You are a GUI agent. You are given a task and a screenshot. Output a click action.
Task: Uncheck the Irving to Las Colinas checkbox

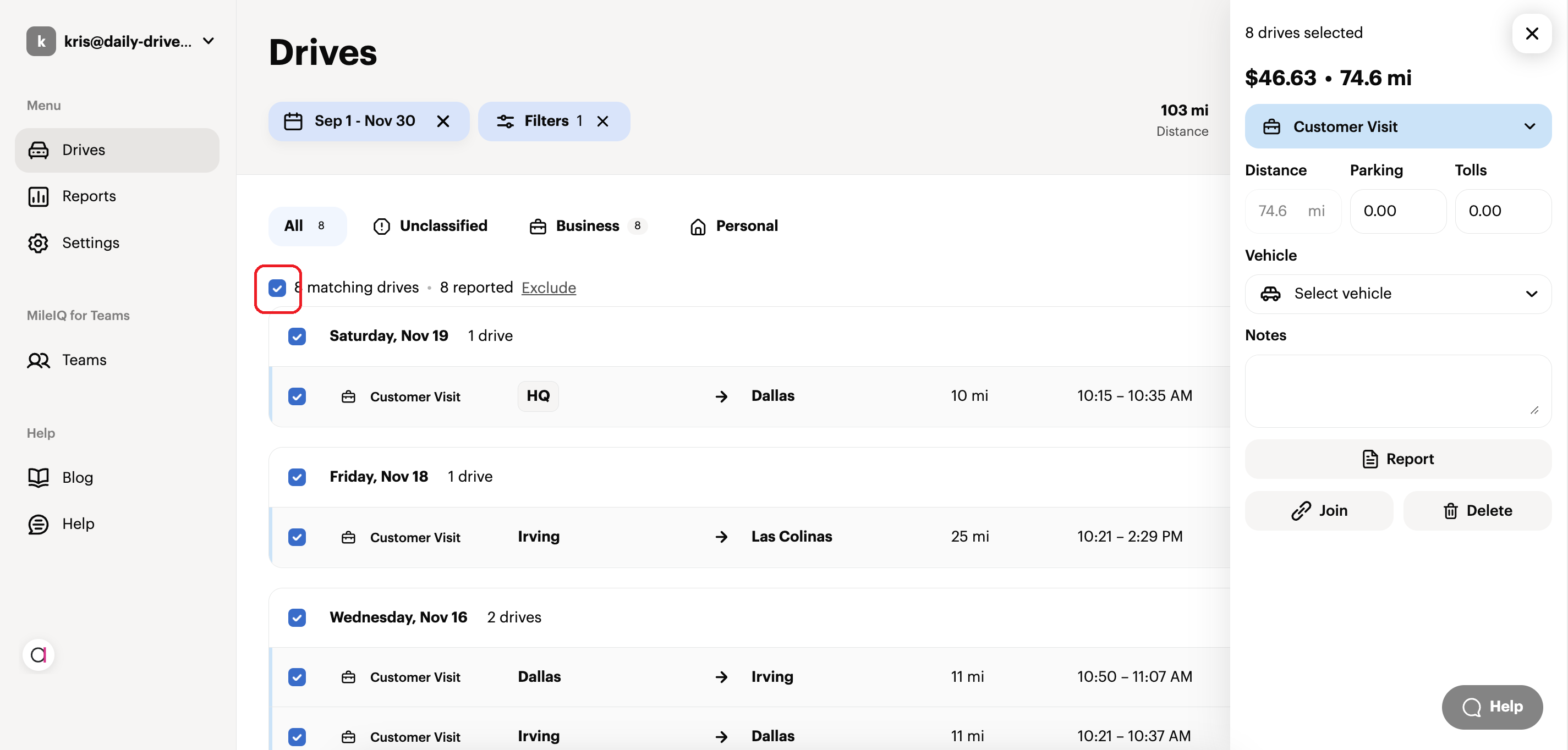coord(297,537)
